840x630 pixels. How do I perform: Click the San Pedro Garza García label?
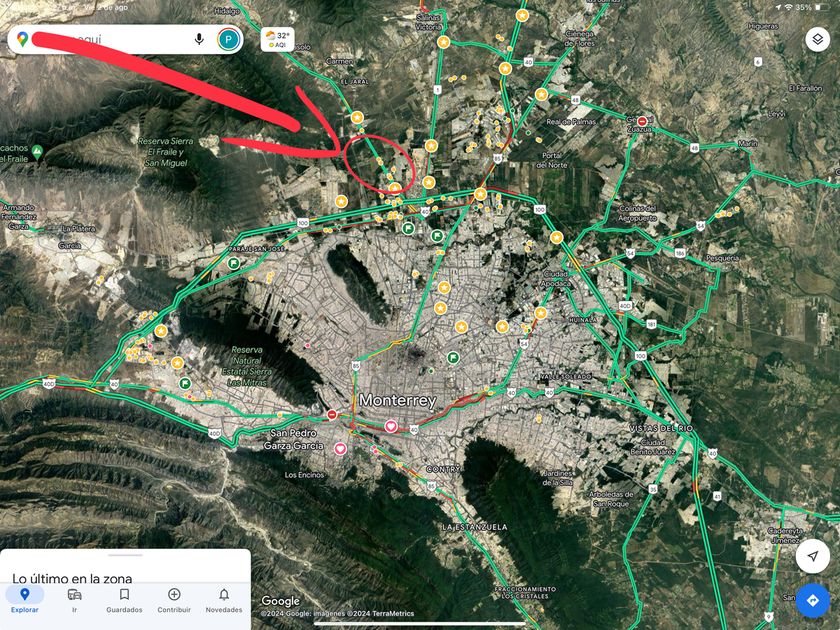coord(294,439)
